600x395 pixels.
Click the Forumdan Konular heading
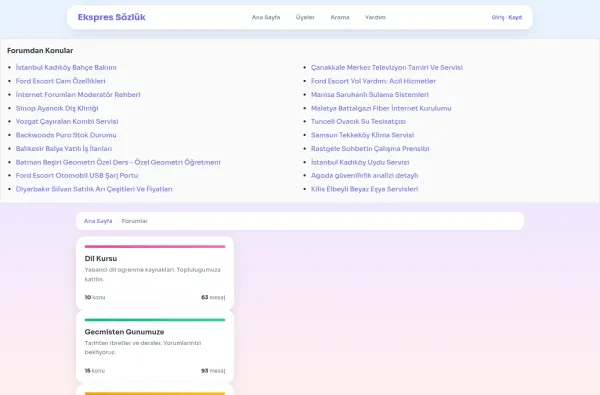pyautogui.click(x=40, y=51)
